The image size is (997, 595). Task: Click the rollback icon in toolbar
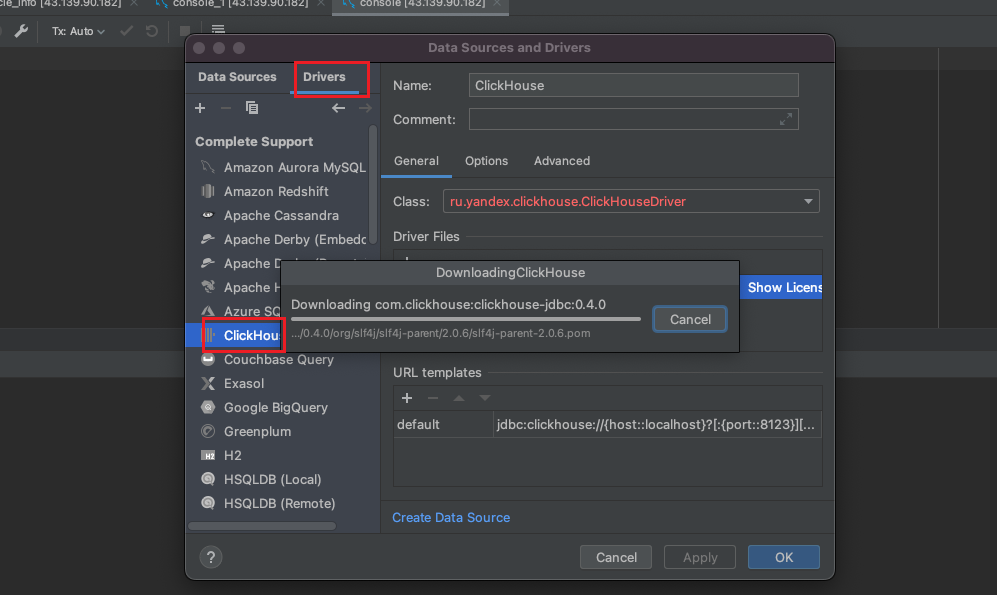point(151,31)
